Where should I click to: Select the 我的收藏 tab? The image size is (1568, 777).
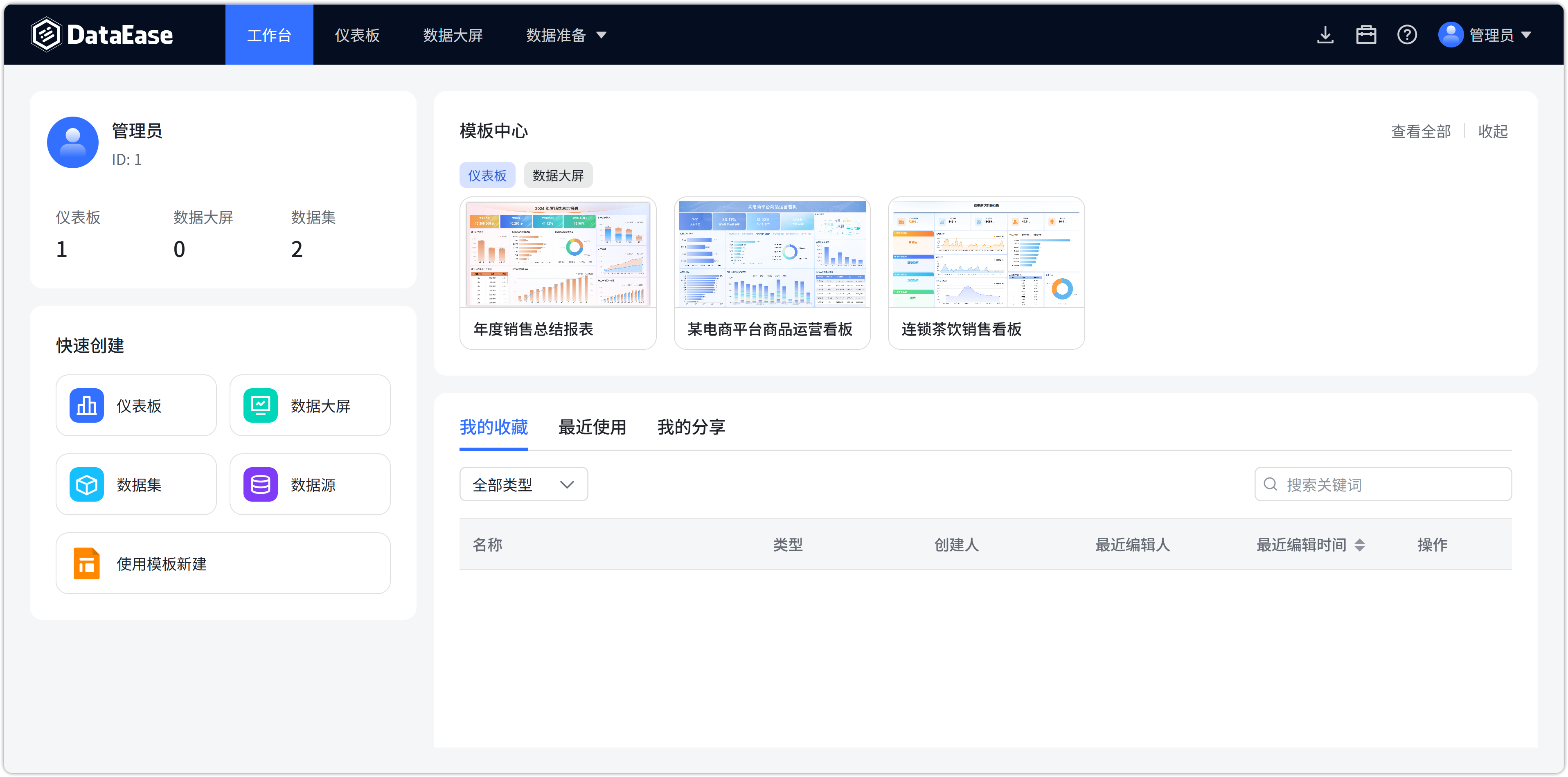coord(493,427)
